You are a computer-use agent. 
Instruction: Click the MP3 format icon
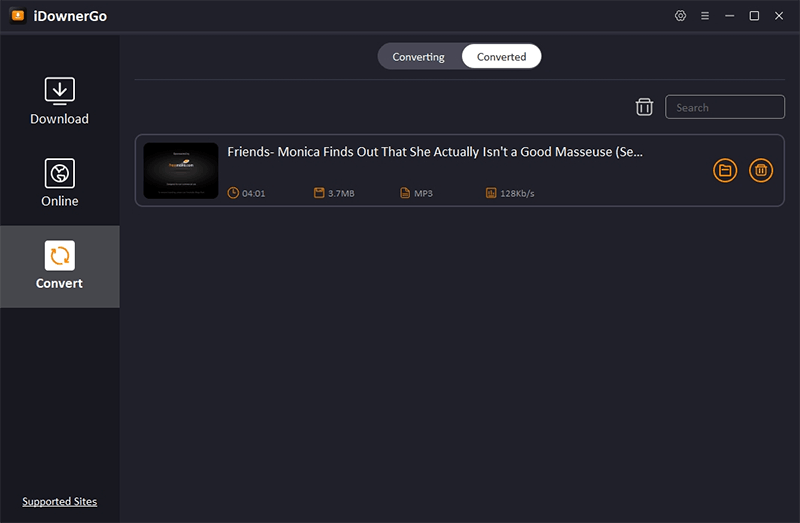[405, 193]
